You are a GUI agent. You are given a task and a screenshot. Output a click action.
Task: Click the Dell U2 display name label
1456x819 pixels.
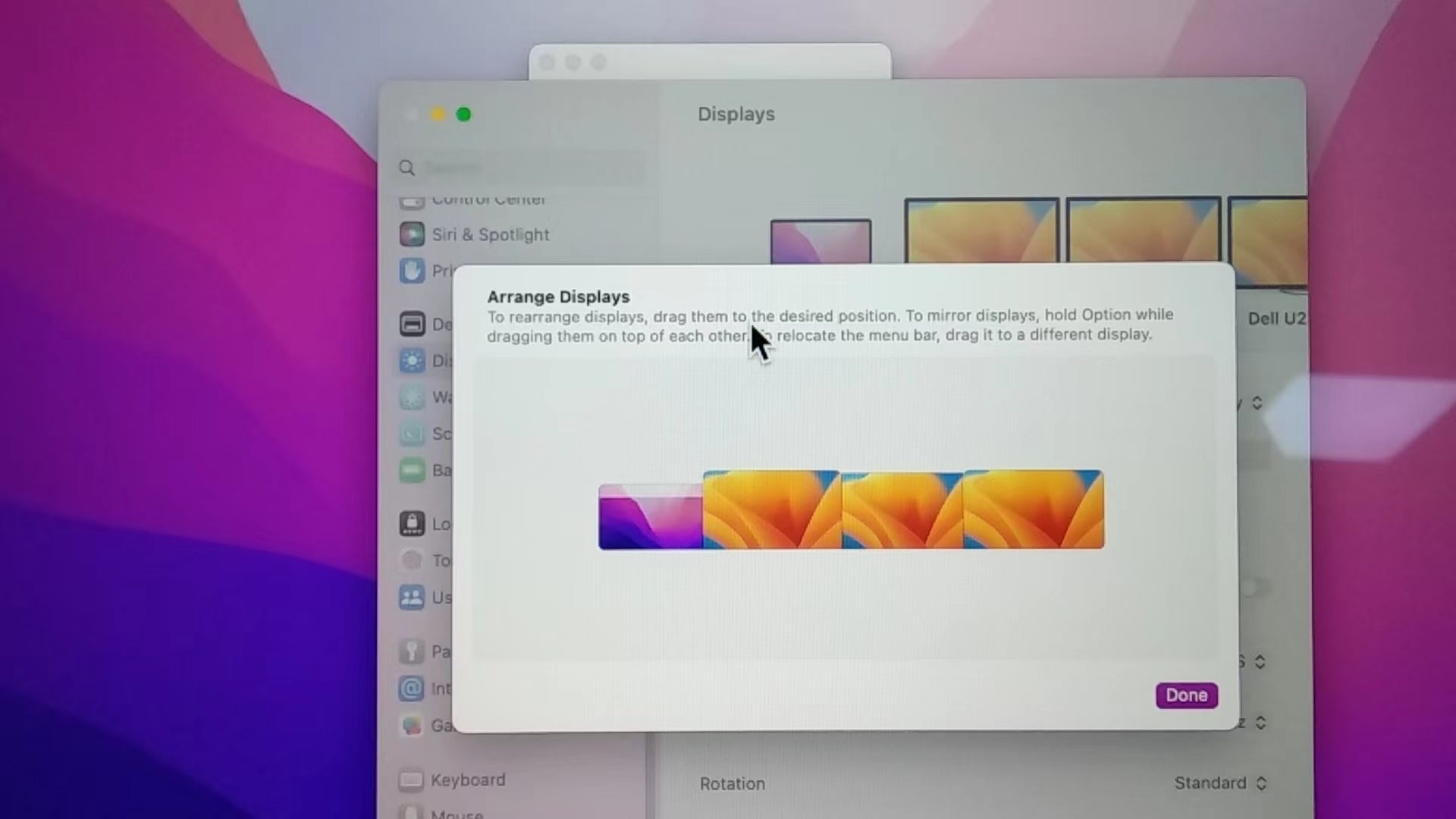[x=1278, y=318]
